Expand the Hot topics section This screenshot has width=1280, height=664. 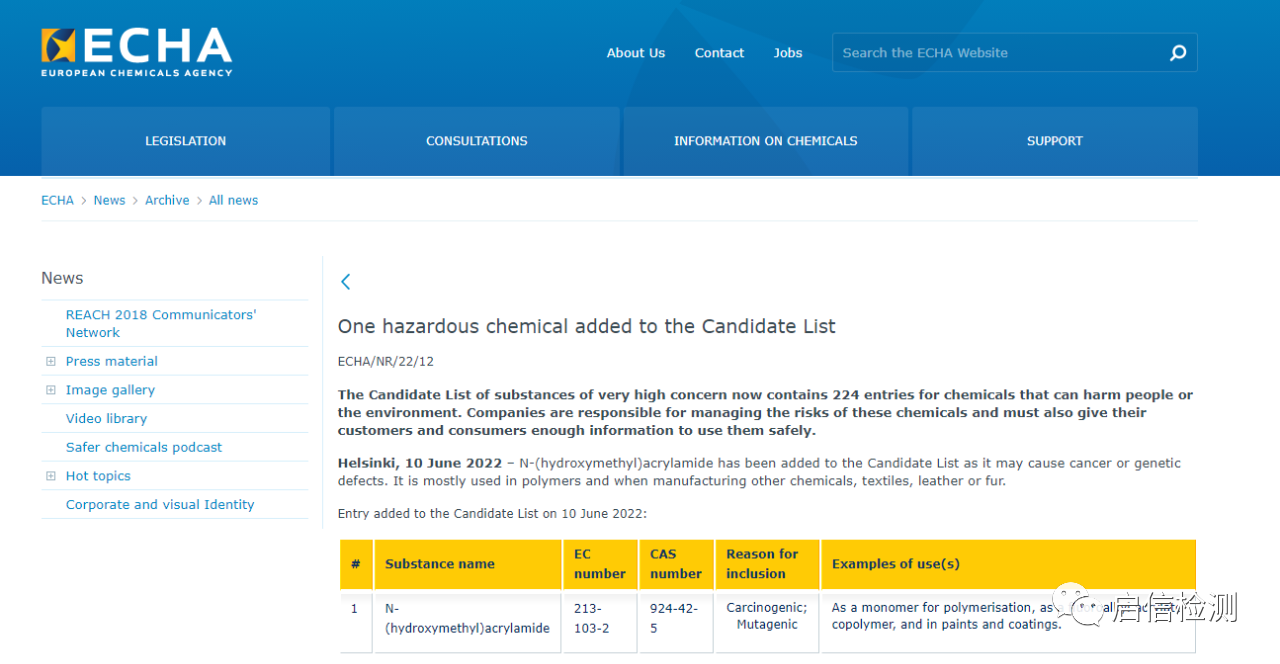[x=51, y=476]
